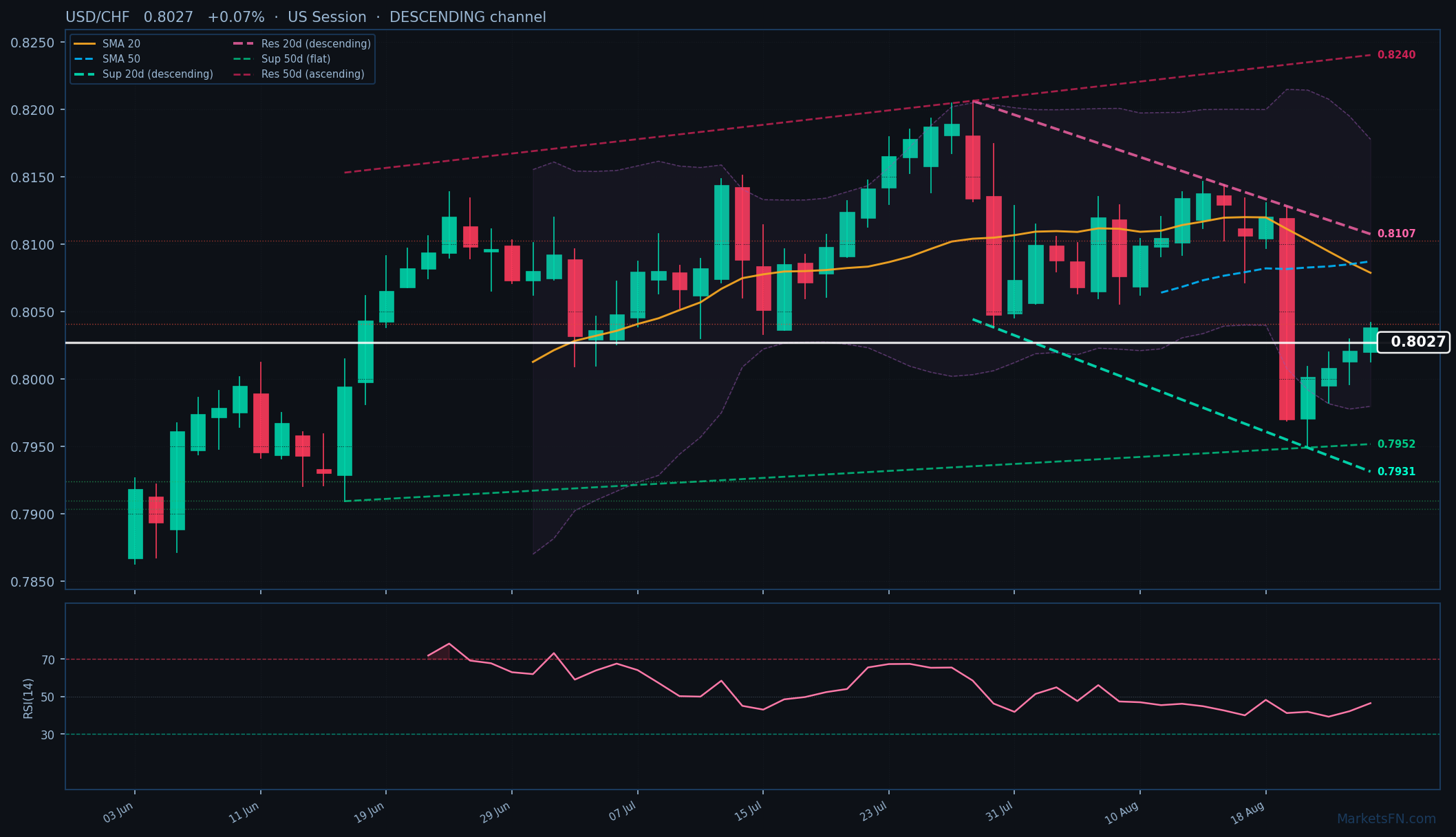This screenshot has width=1456, height=837.
Task: Click the Res 50d (ascending) legend entry
Action: [x=299, y=74]
